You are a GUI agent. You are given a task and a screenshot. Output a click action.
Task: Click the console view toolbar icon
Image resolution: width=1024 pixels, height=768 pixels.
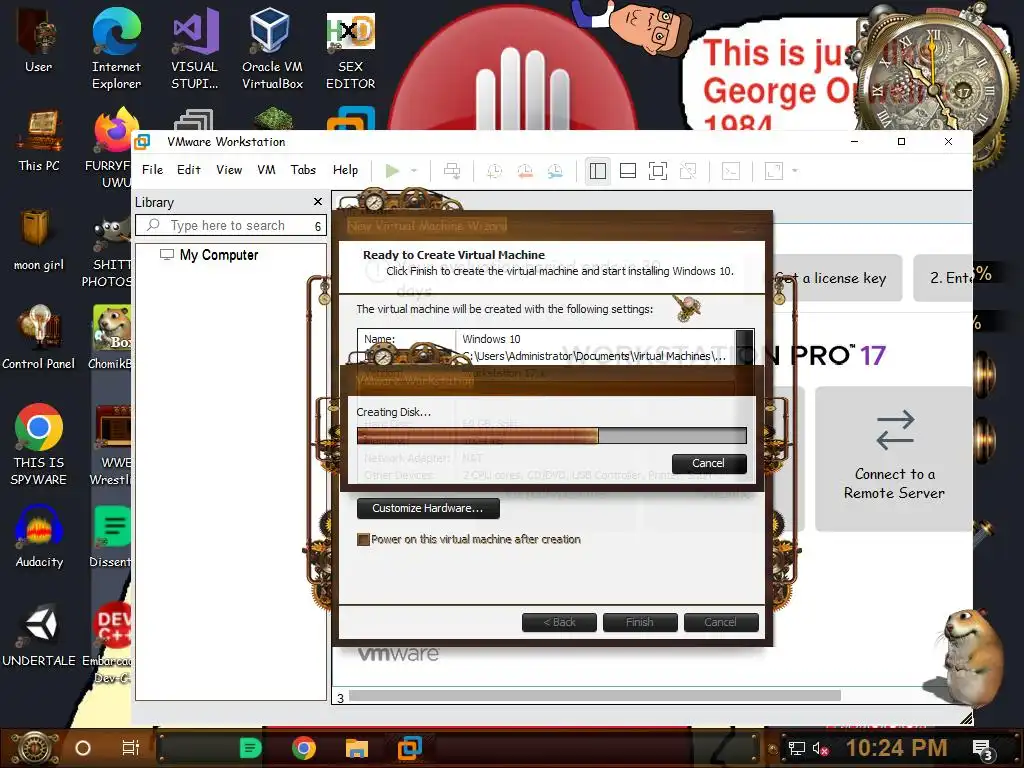pyautogui.click(x=731, y=171)
